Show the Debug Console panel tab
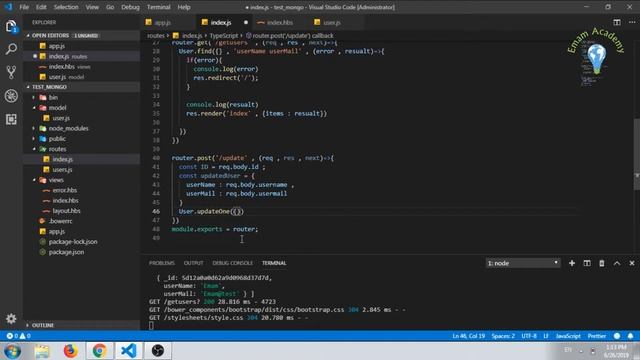 pyautogui.click(x=233, y=263)
